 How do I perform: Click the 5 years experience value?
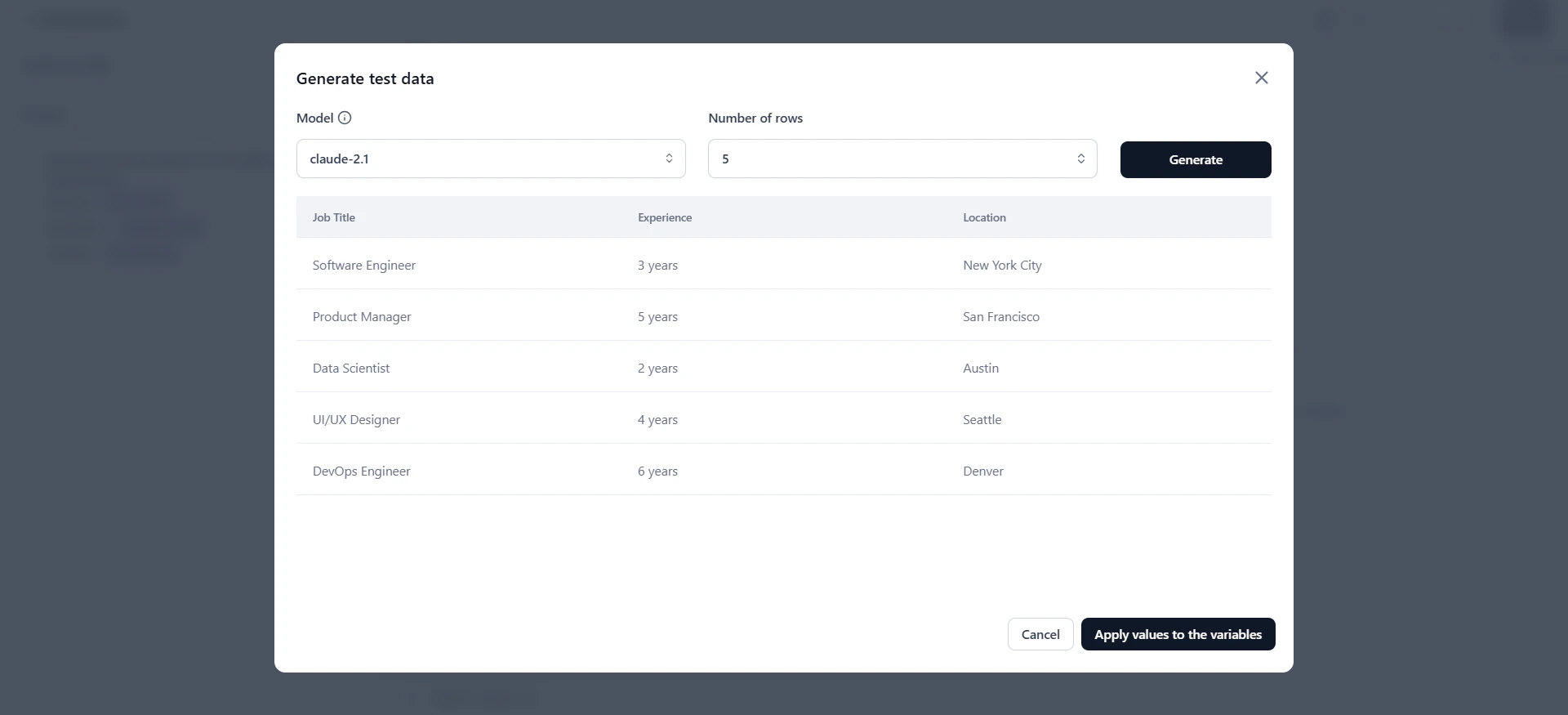pos(657,316)
